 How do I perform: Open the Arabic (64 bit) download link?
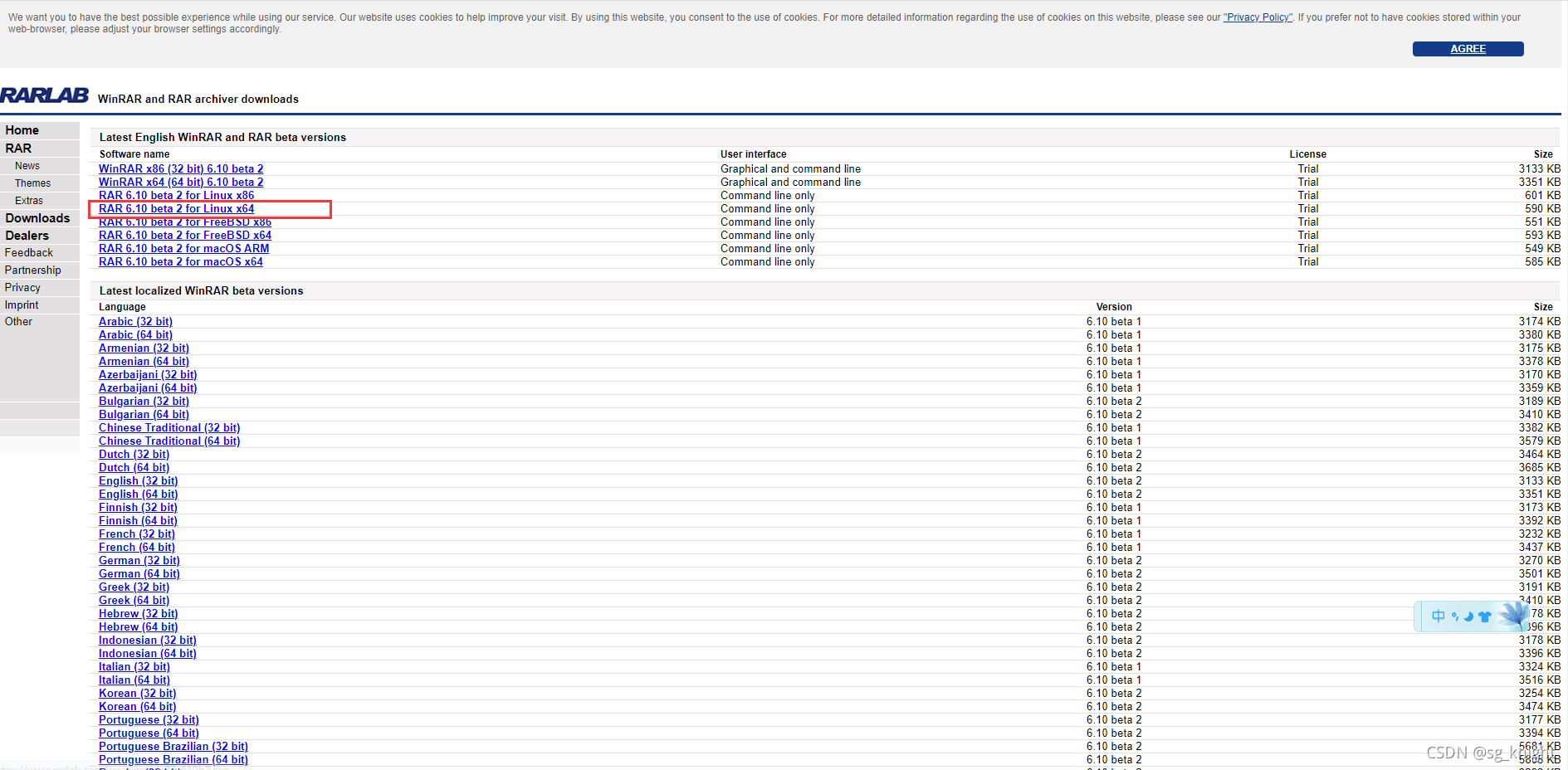(136, 334)
